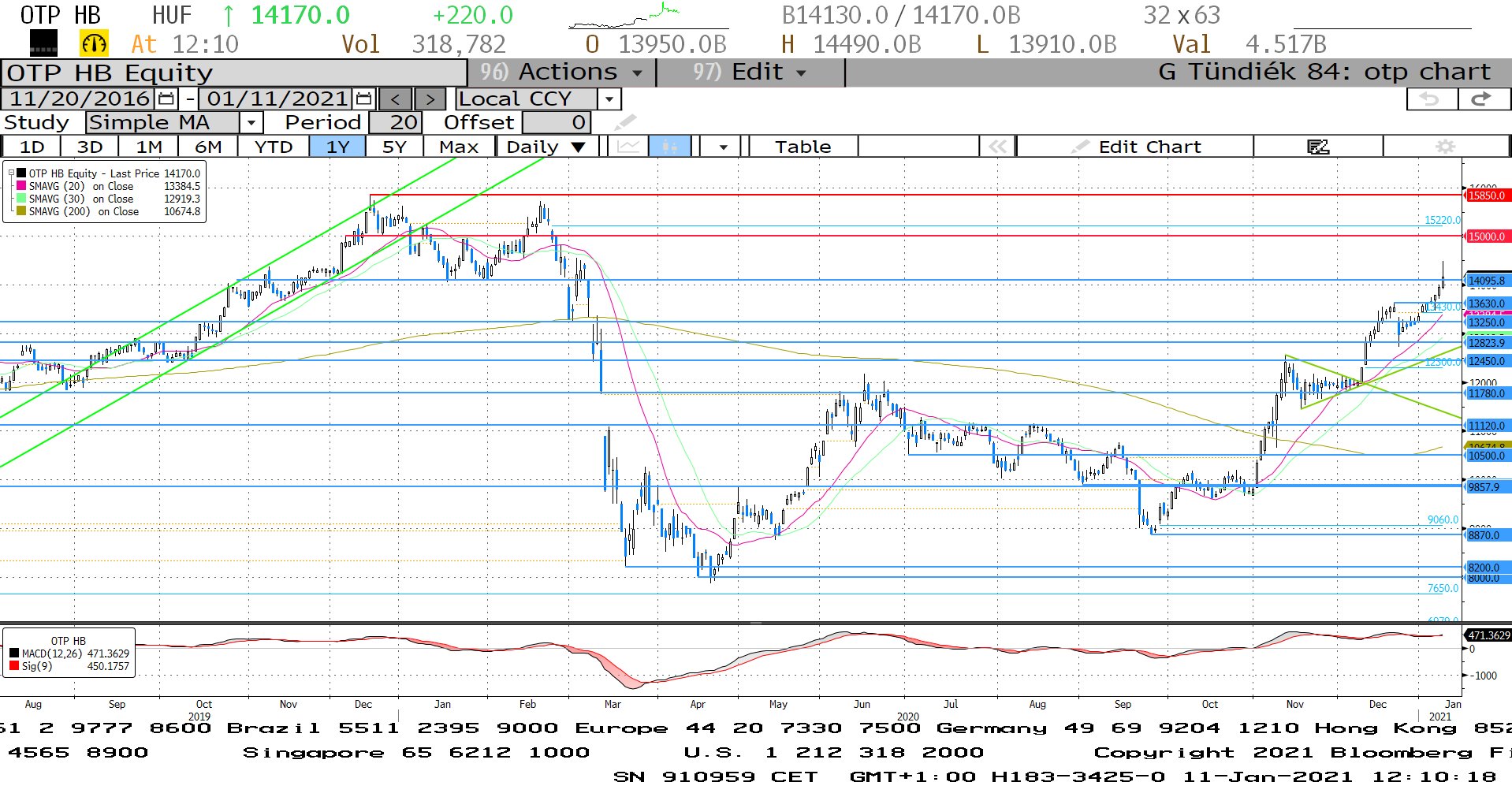Select the Max time range tab
This screenshot has width=1512, height=808.
tap(459, 147)
